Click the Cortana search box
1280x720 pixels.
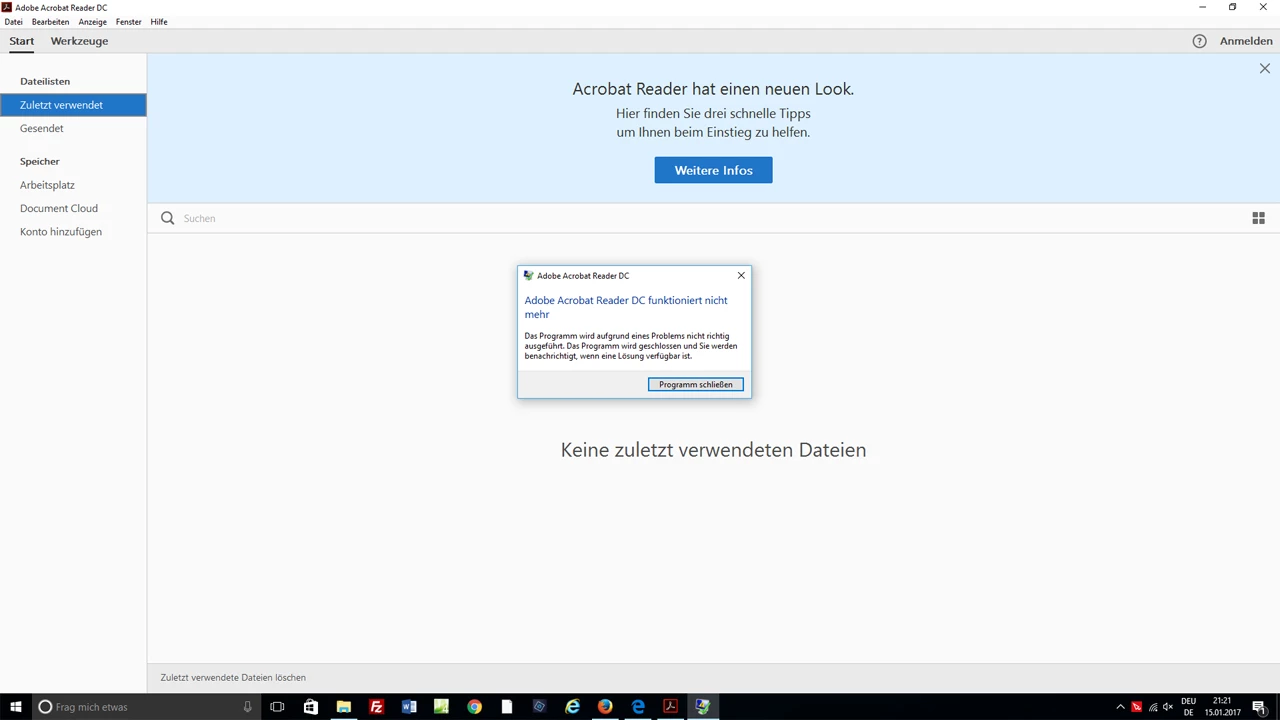[147, 707]
